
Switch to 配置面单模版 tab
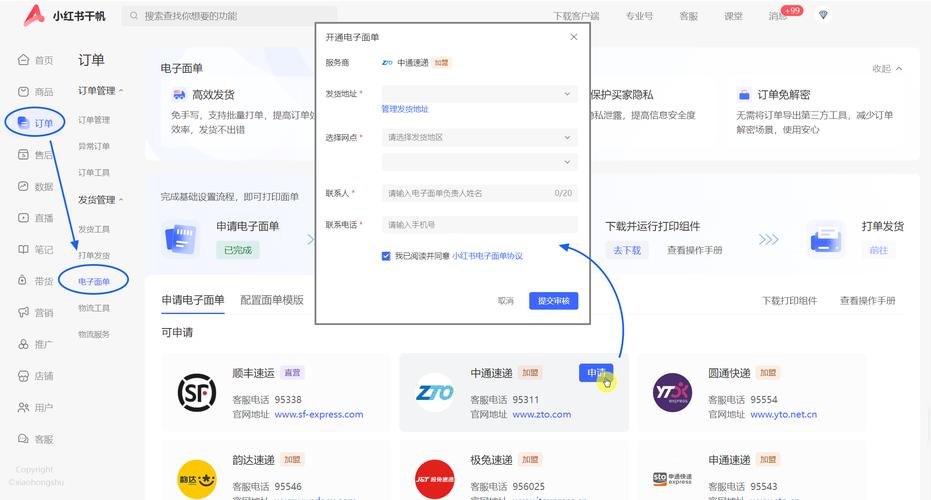coord(272,300)
